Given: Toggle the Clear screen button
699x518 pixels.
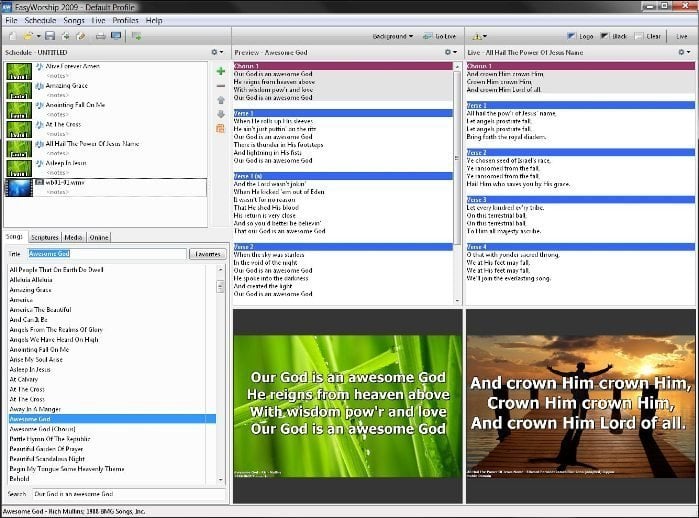Looking at the screenshot, I should click(x=648, y=36).
